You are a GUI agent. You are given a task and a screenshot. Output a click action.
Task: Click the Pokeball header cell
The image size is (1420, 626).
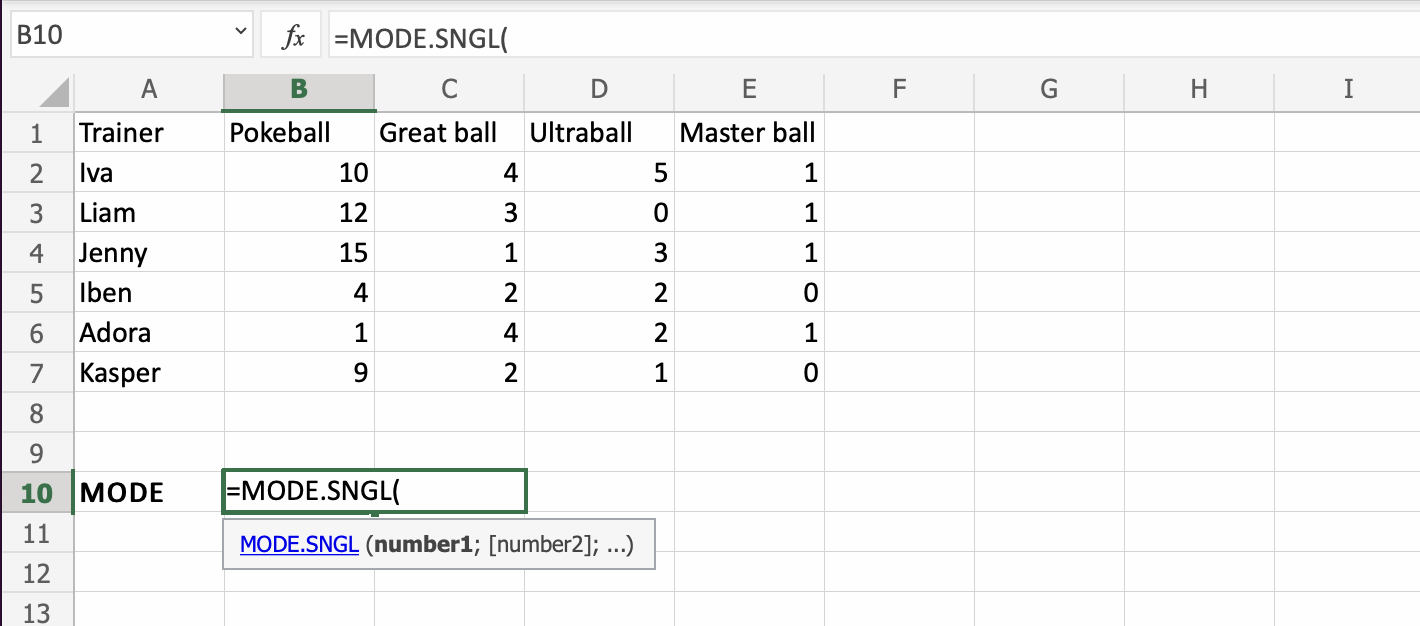pyautogui.click(x=299, y=133)
